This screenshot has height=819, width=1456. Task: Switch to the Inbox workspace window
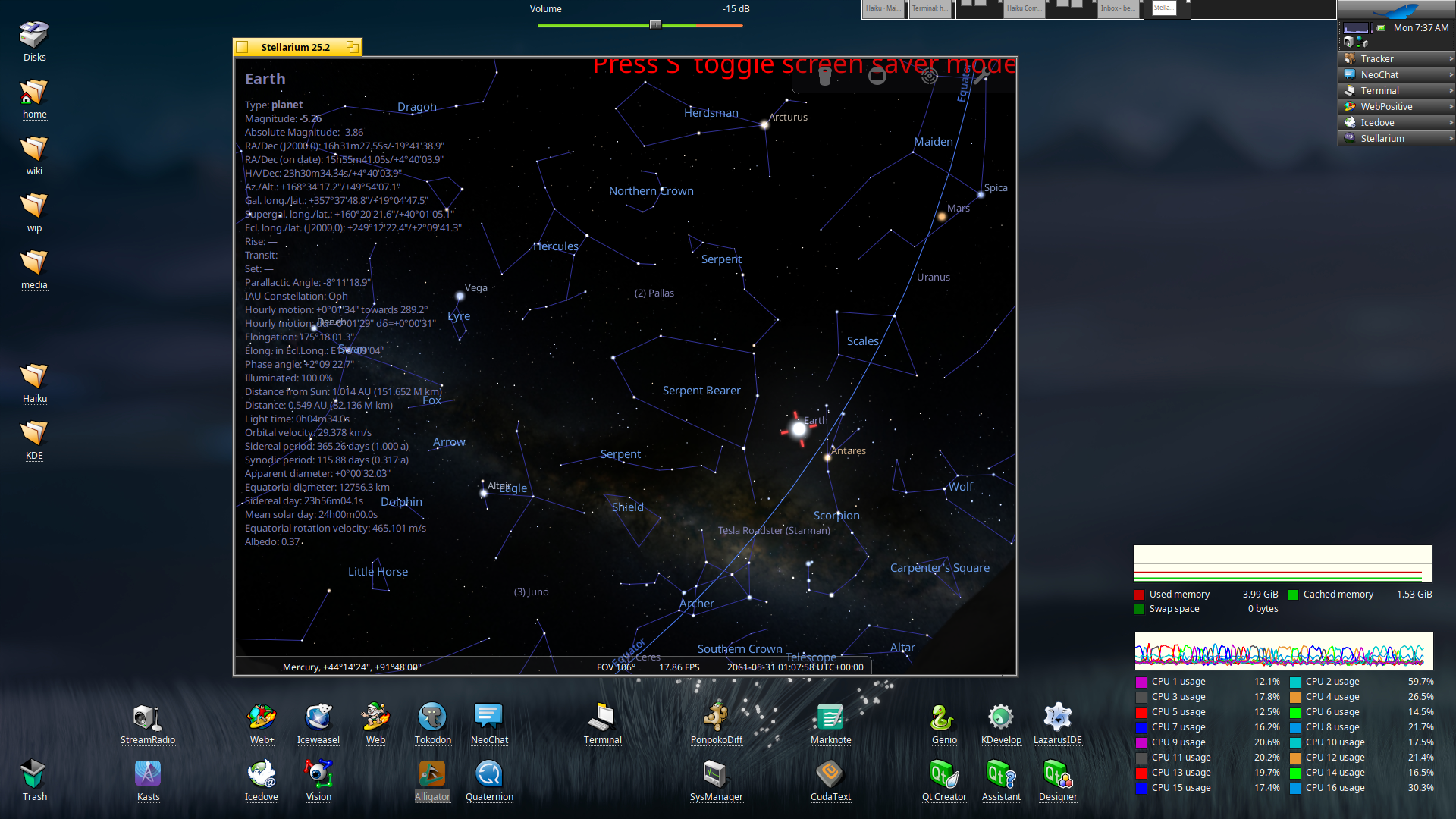click(1119, 9)
